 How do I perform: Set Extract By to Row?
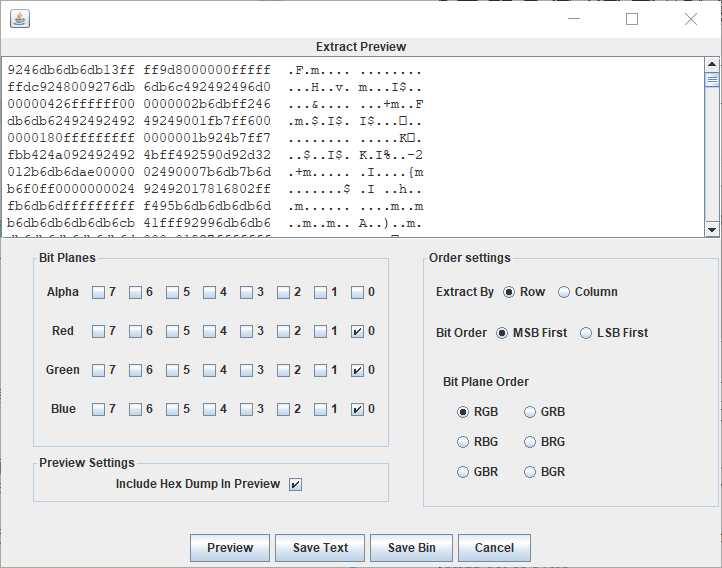point(509,292)
